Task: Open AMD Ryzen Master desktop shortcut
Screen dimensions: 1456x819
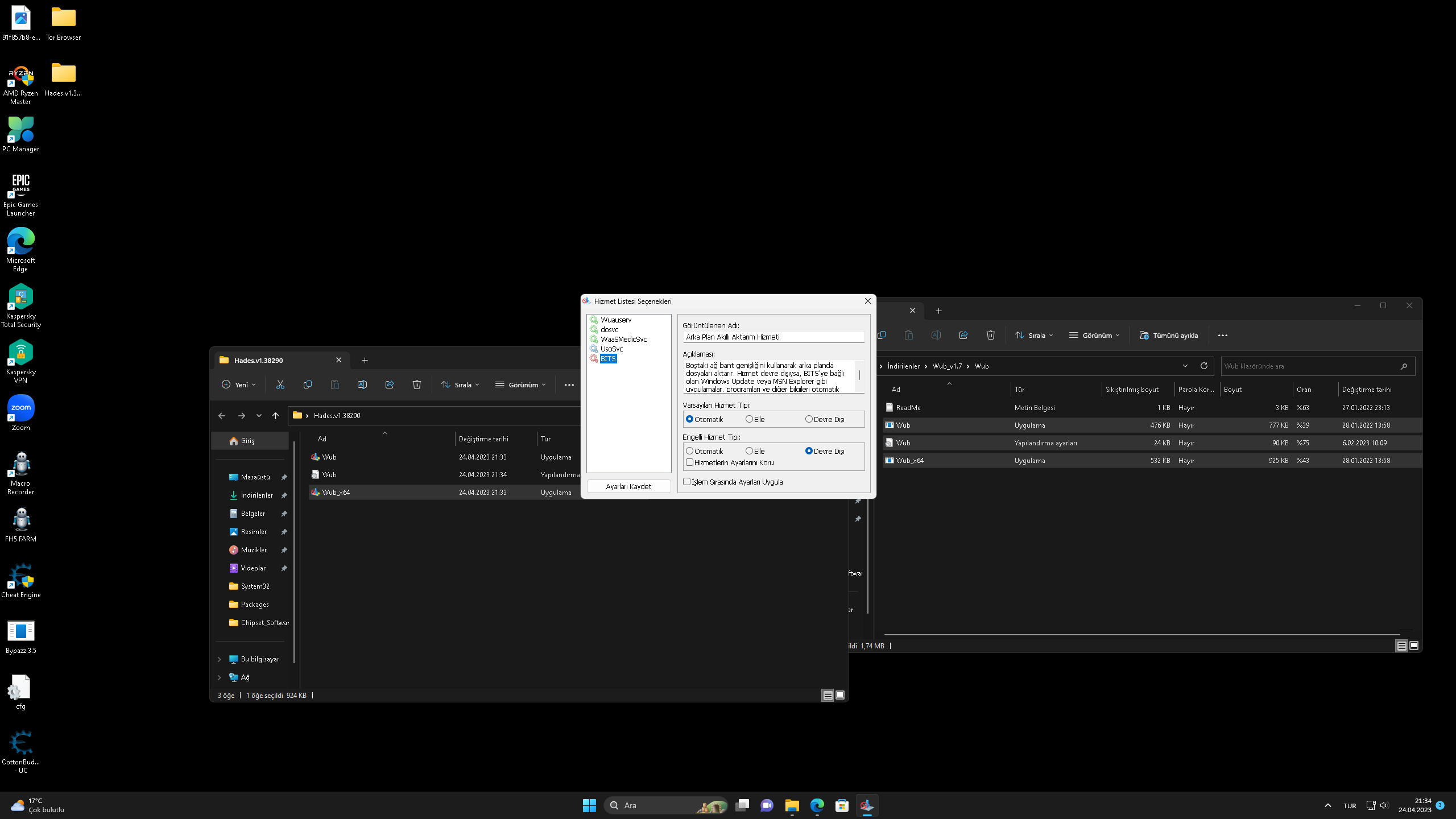Action: tap(20, 85)
